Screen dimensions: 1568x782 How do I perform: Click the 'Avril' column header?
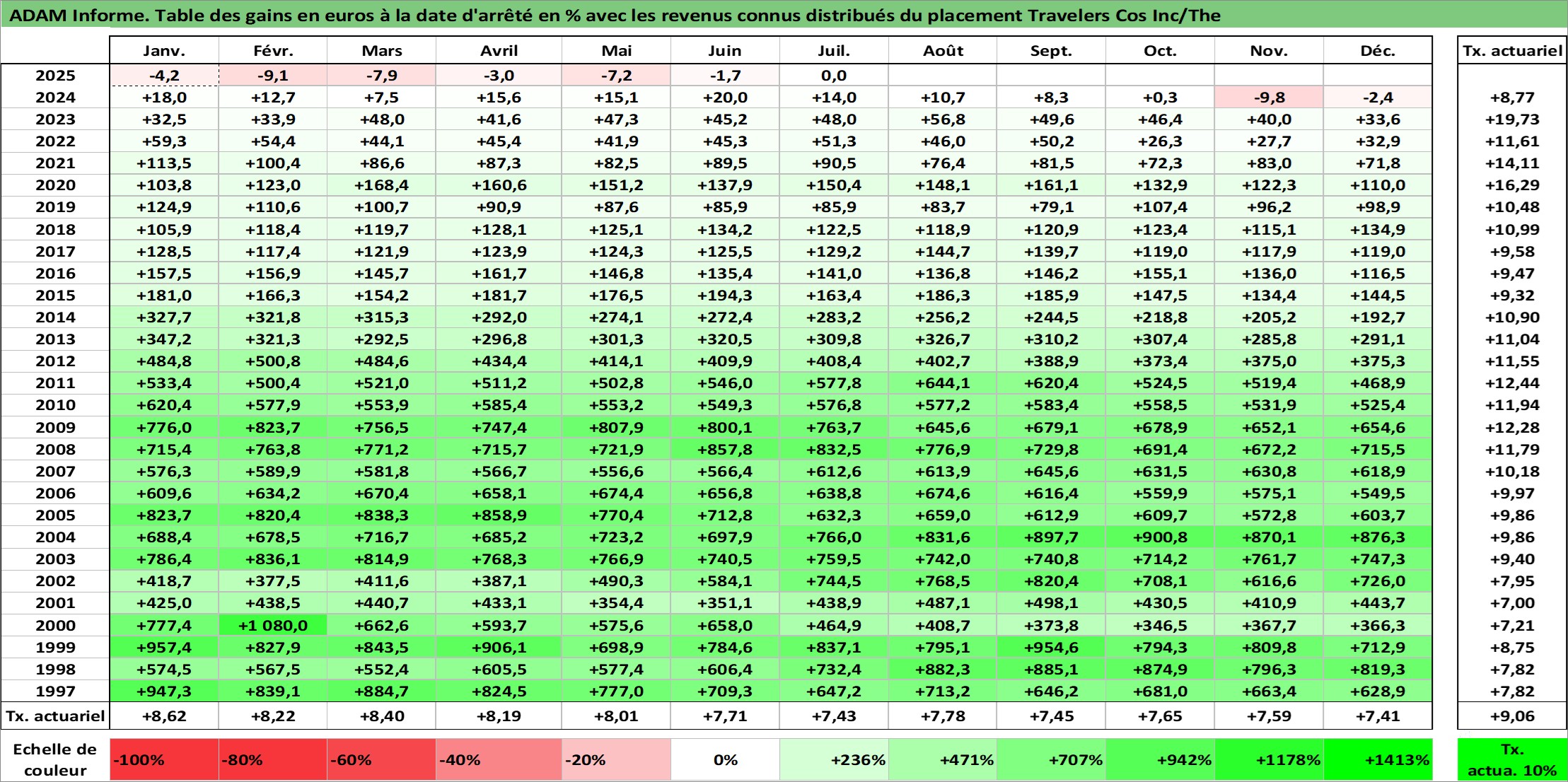(x=499, y=50)
